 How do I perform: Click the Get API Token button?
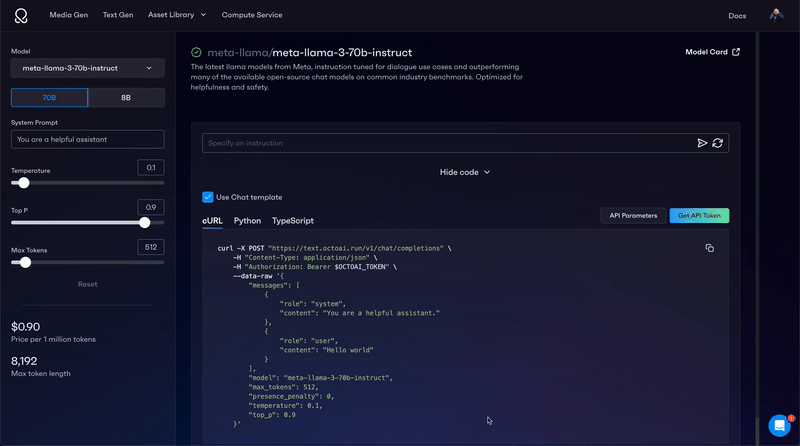[x=699, y=215]
